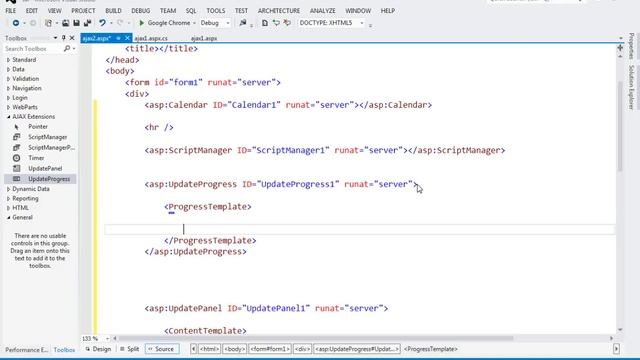Click the <html> tag breadcrumb
640x360 pixels.
coord(209,349)
